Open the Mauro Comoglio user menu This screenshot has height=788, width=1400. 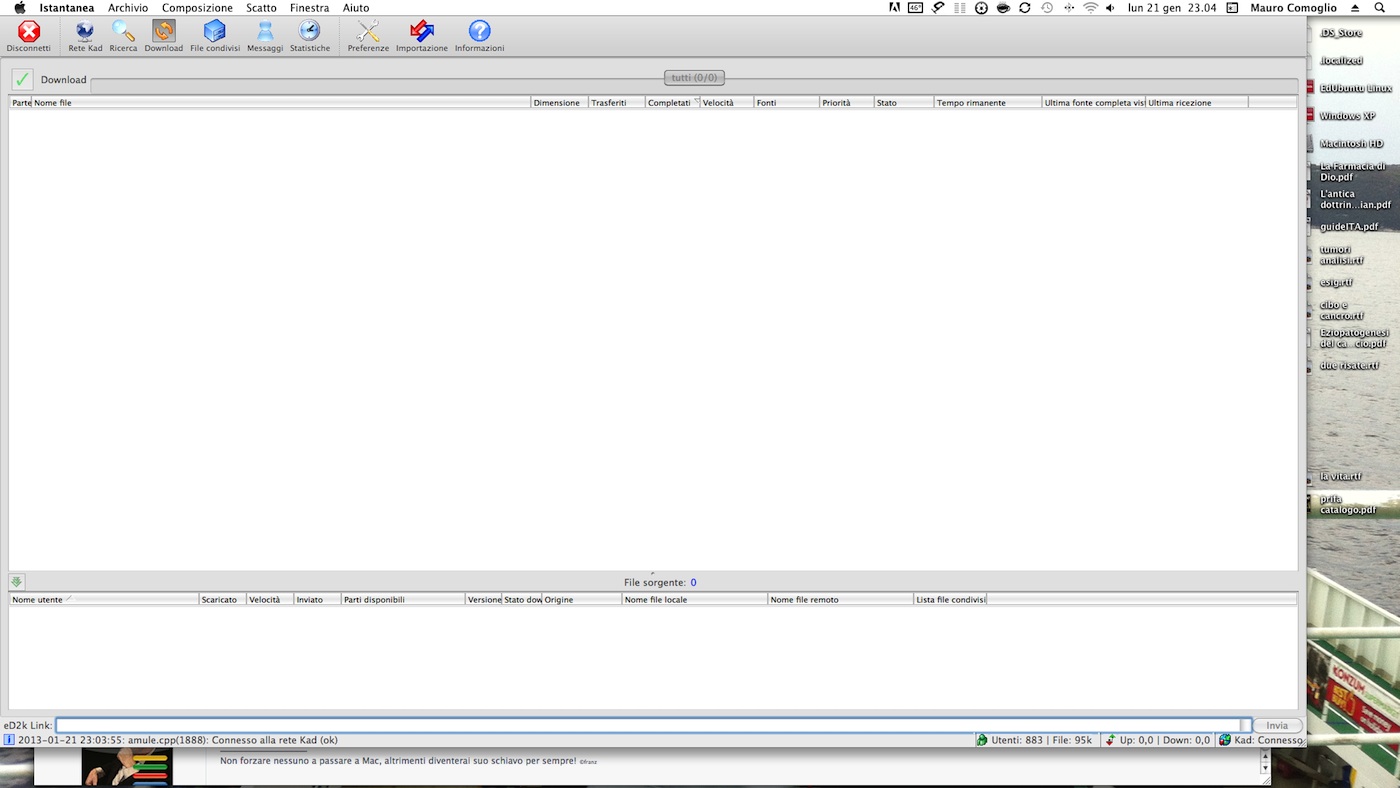(x=1293, y=8)
